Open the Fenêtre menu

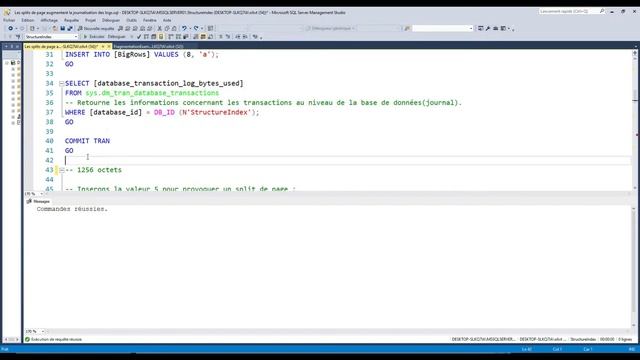[x=150, y=20]
